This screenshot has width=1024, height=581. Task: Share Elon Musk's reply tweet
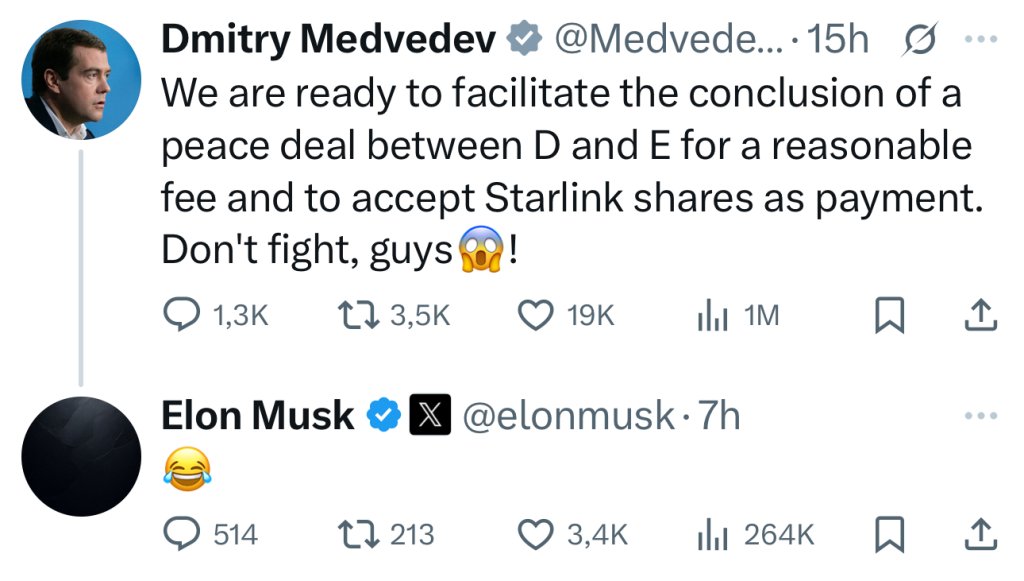(981, 535)
